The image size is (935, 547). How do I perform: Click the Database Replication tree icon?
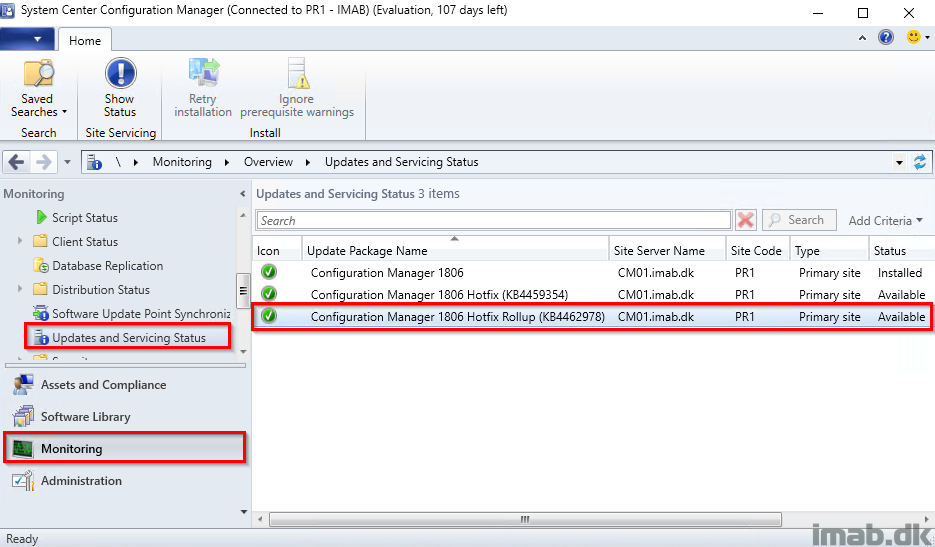point(41,265)
